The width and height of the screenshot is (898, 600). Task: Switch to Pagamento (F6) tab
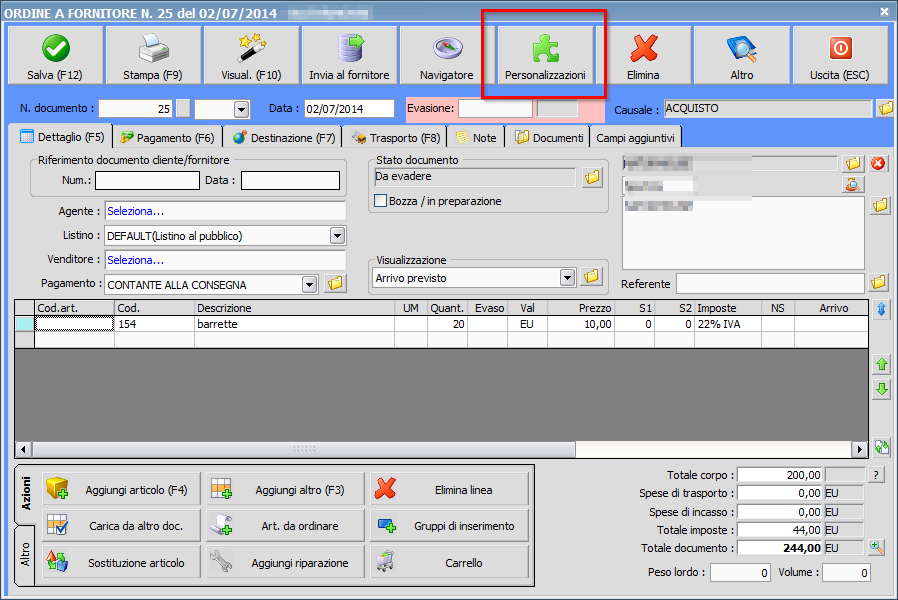point(167,138)
